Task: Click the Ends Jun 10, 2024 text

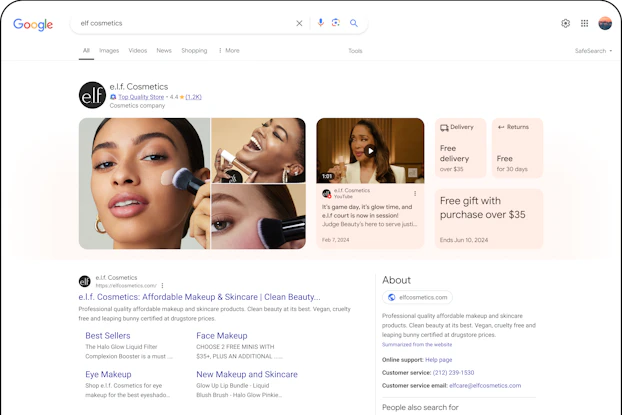Action: (464, 240)
